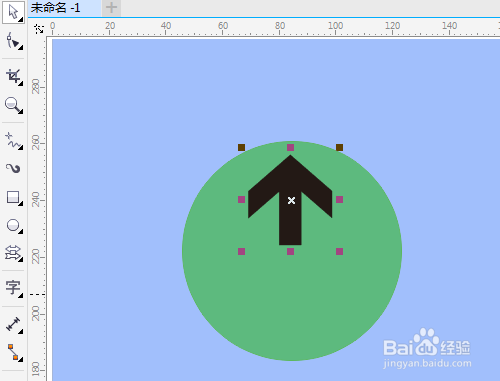Open Ellipse tool flyout arrow
500x381 pixels.
(21, 232)
